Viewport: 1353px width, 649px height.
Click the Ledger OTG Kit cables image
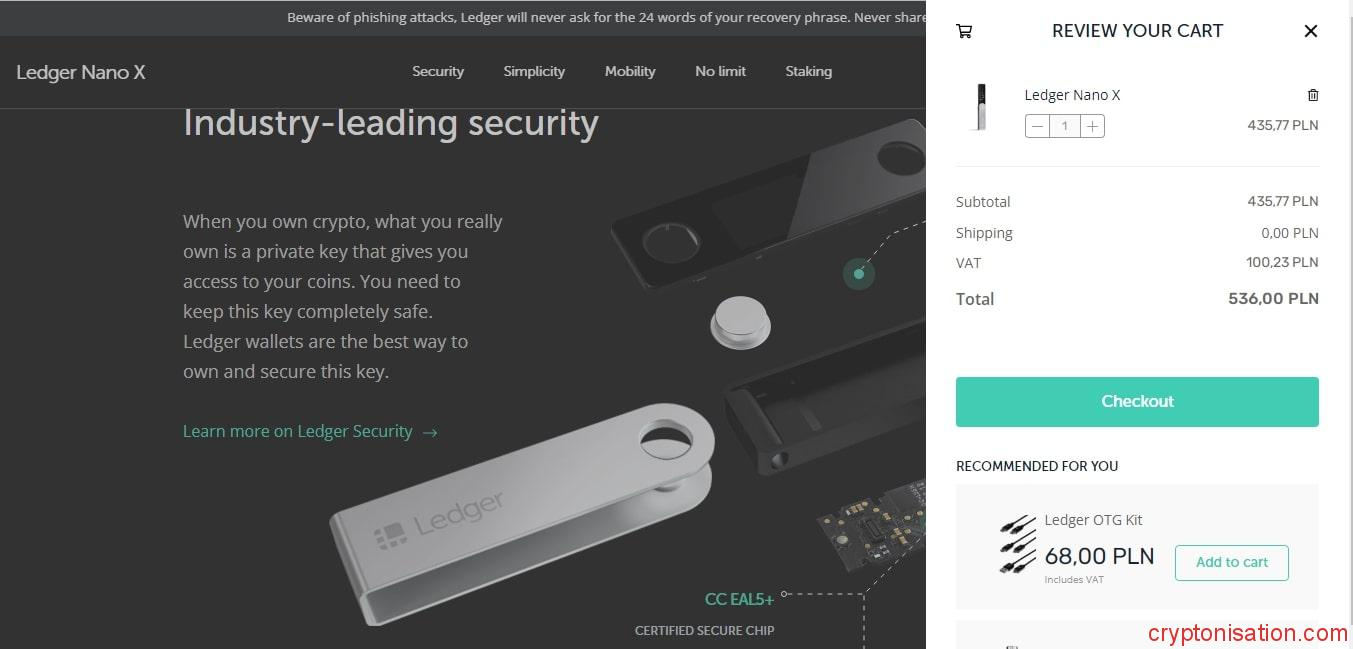click(1018, 545)
